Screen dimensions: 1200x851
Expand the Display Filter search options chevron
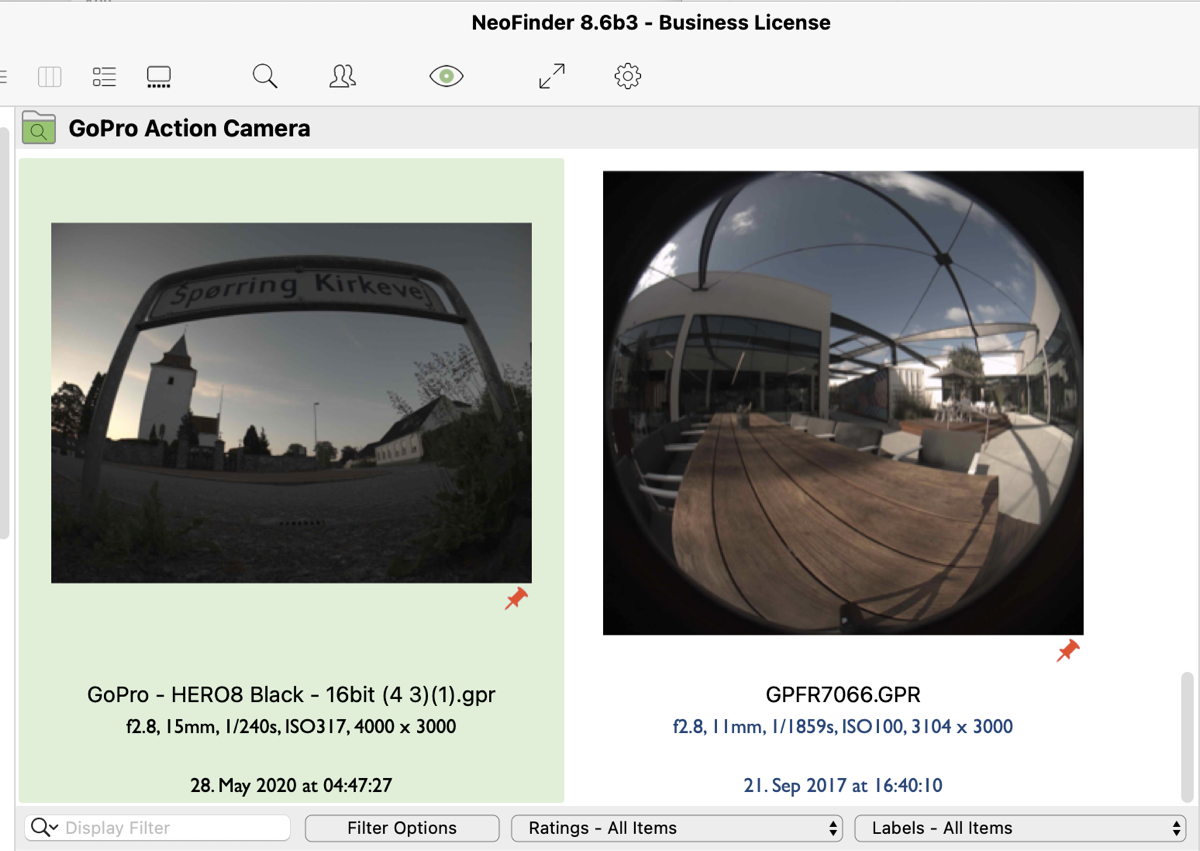[52, 827]
